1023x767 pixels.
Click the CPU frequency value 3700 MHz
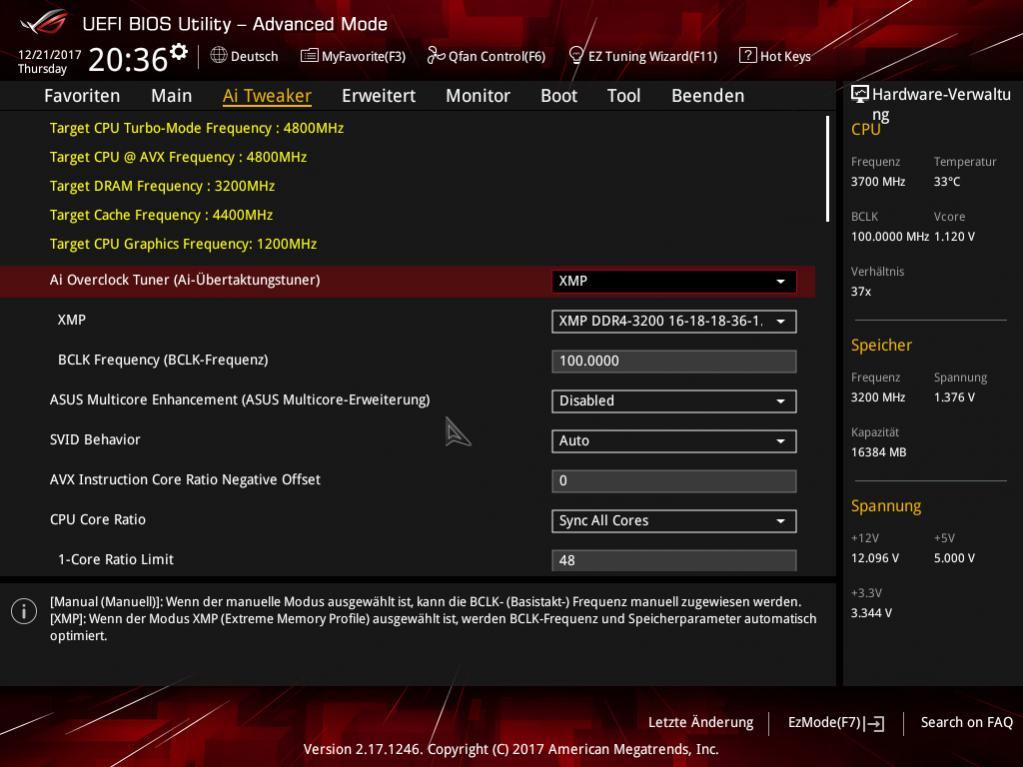point(878,182)
